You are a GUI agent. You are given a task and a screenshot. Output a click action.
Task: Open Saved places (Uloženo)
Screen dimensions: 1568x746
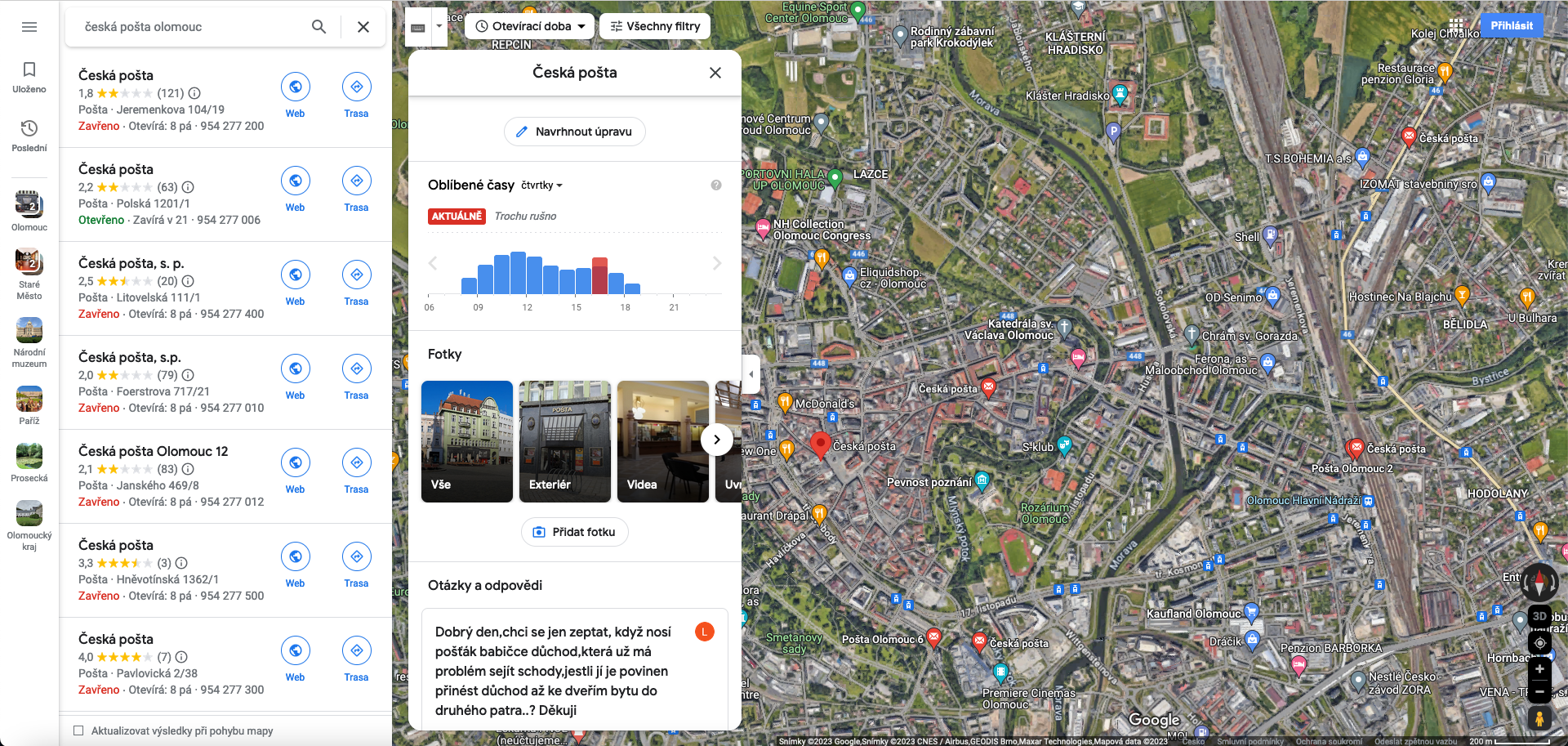coord(29,77)
